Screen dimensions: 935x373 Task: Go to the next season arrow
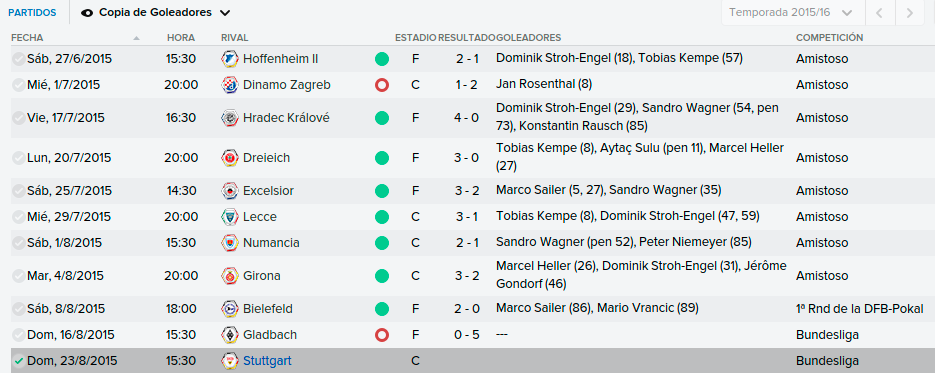pos(909,13)
